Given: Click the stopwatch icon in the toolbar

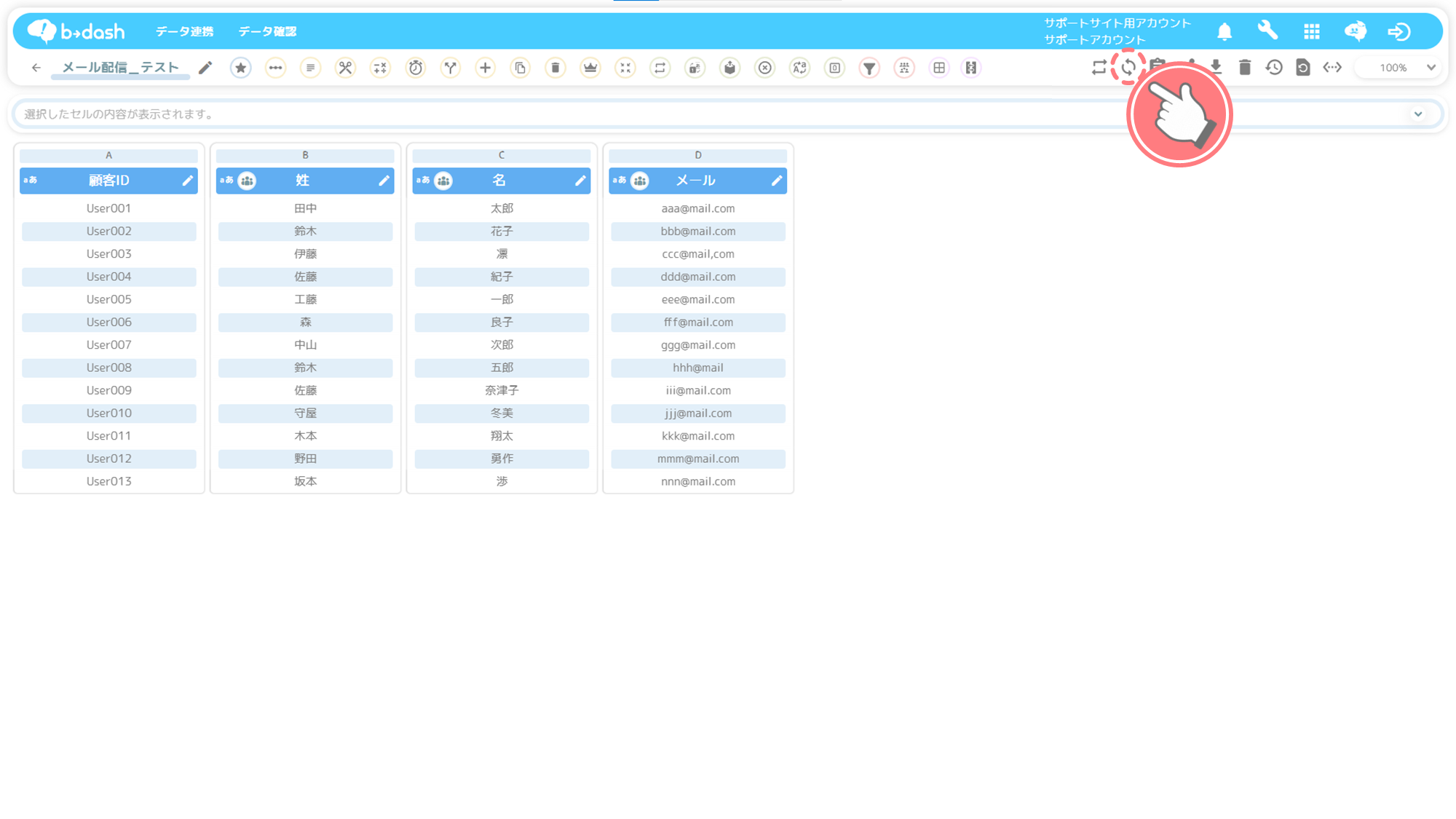Looking at the screenshot, I should coord(415,68).
